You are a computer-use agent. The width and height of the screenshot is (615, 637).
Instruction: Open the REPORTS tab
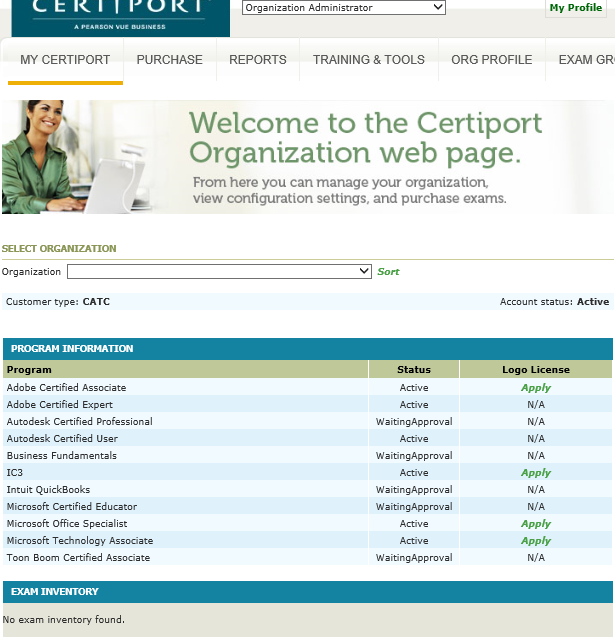point(258,60)
